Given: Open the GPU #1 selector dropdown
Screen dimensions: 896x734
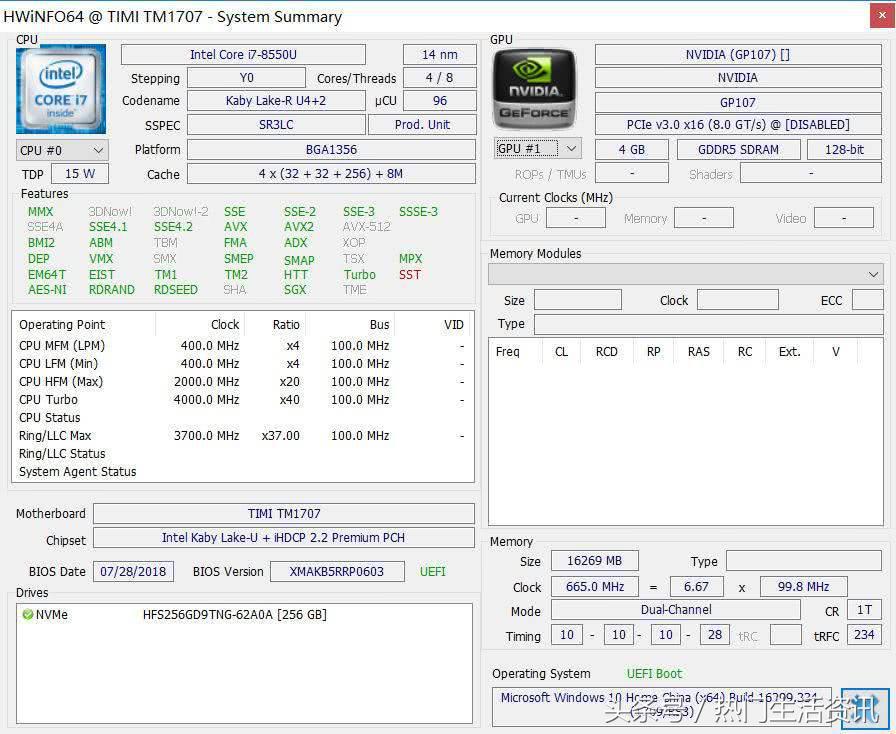Looking at the screenshot, I should click(x=538, y=149).
